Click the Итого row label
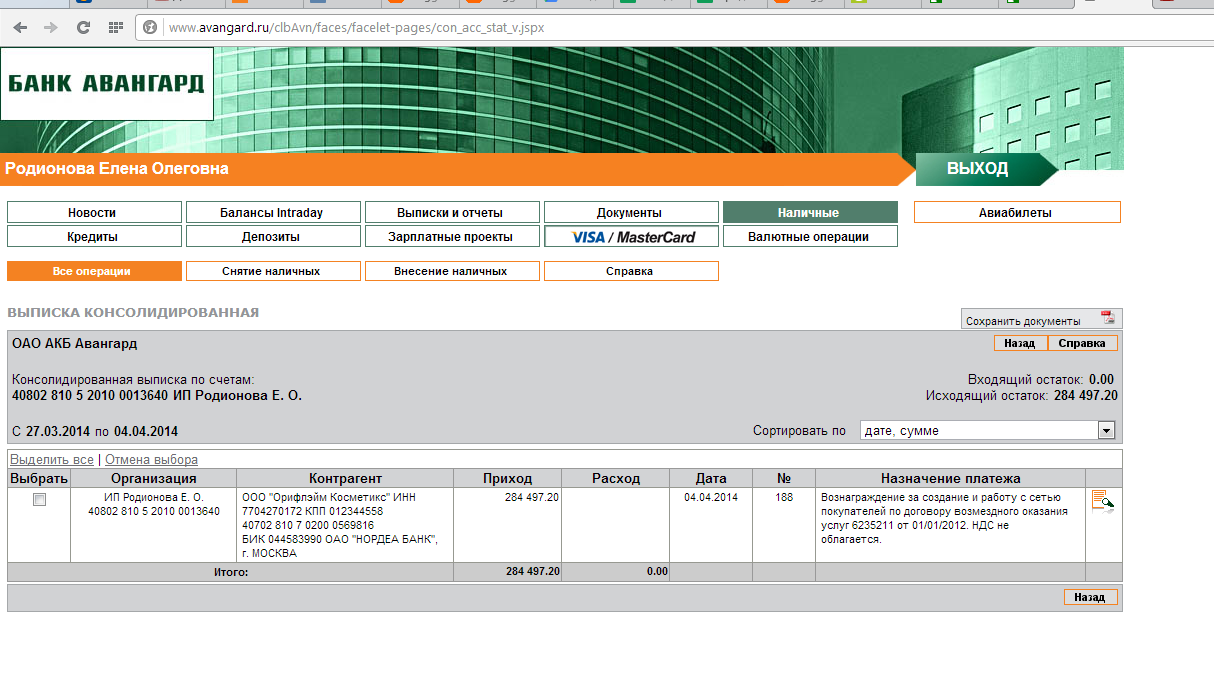Image resolution: width=1214 pixels, height=688 pixels. click(231, 572)
